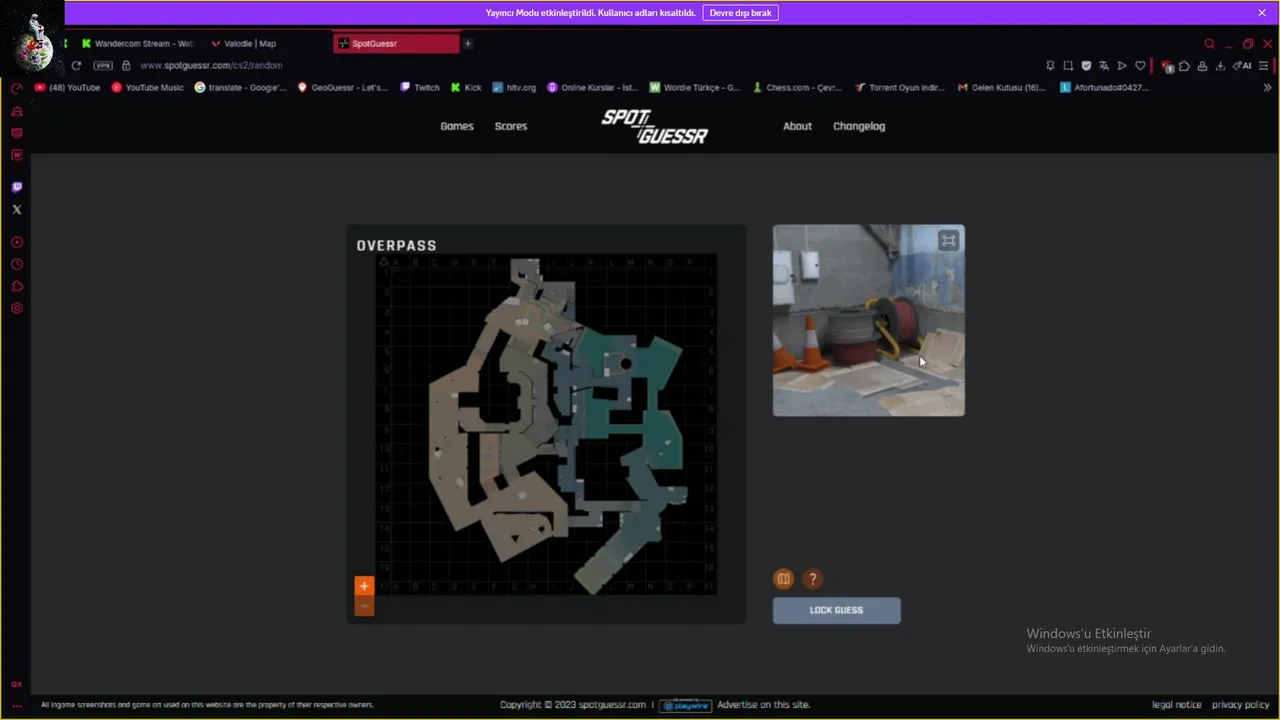
Task: Open the settings gear icon in sidebar
Action: 17,309
